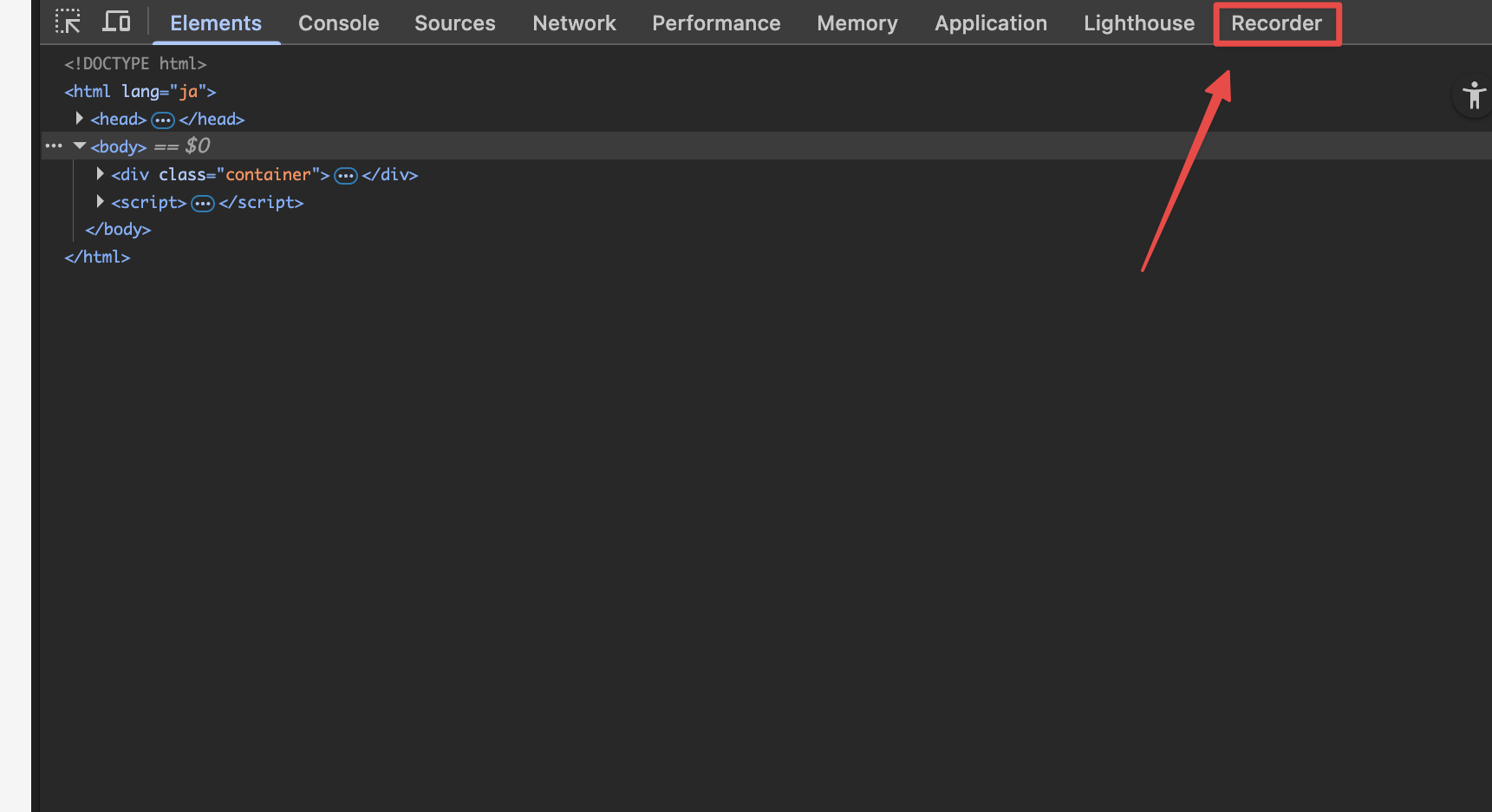Click the == $0 marker text
The width and height of the screenshot is (1492, 812).
point(182,146)
